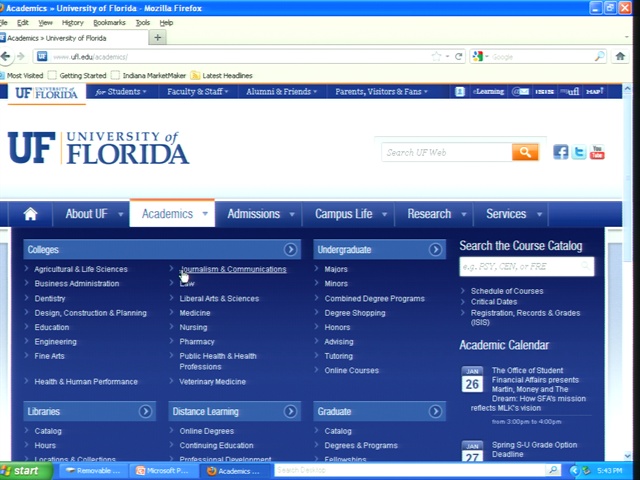Open the Indiana MarketMaker bookmark
The width and height of the screenshot is (640, 480).
149,76
